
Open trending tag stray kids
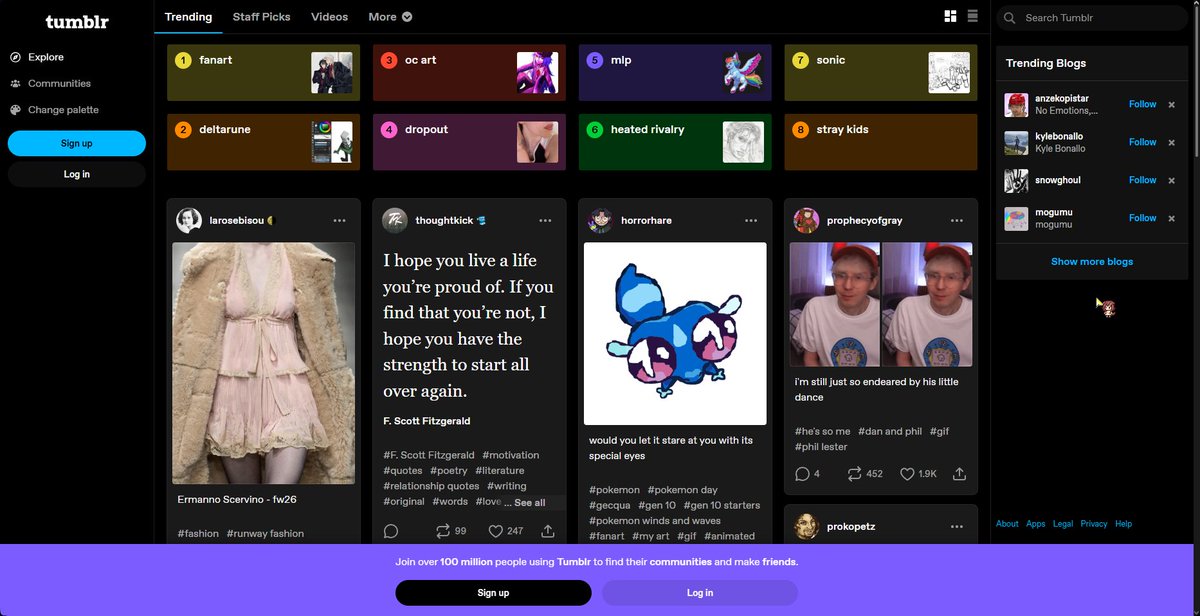click(x=881, y=142)
